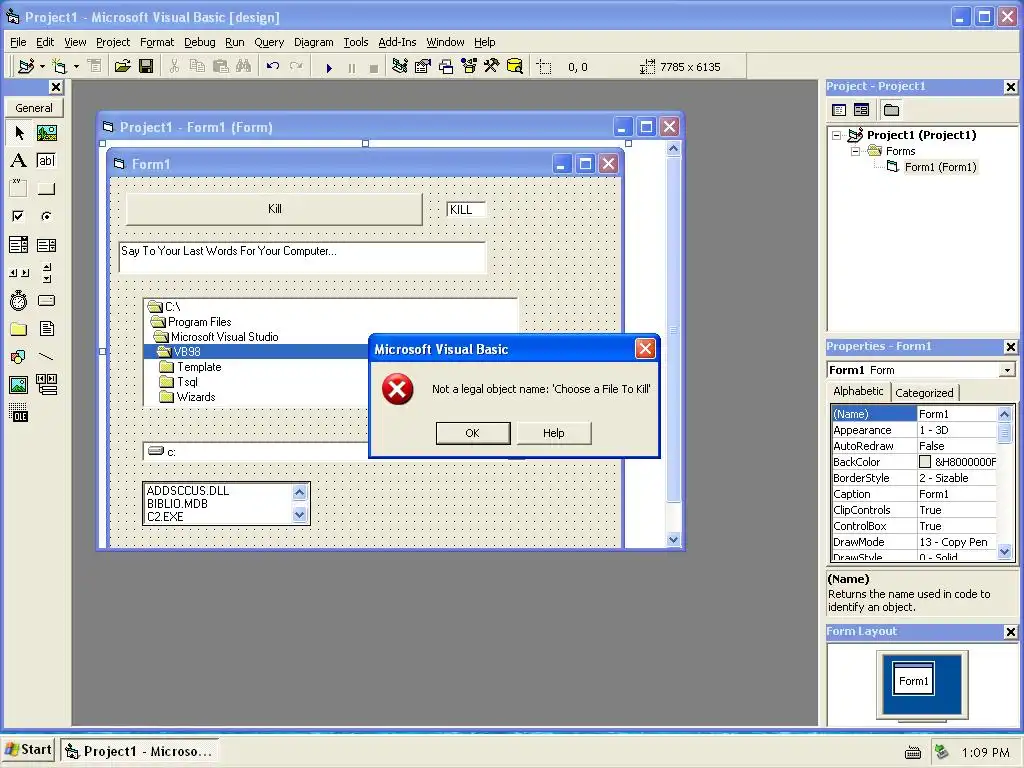Image resolution: width=1024 pixels, height=768 pixels.
Task: Click the Find (binoculars) toolbar icon
Action: coord(244,67)
